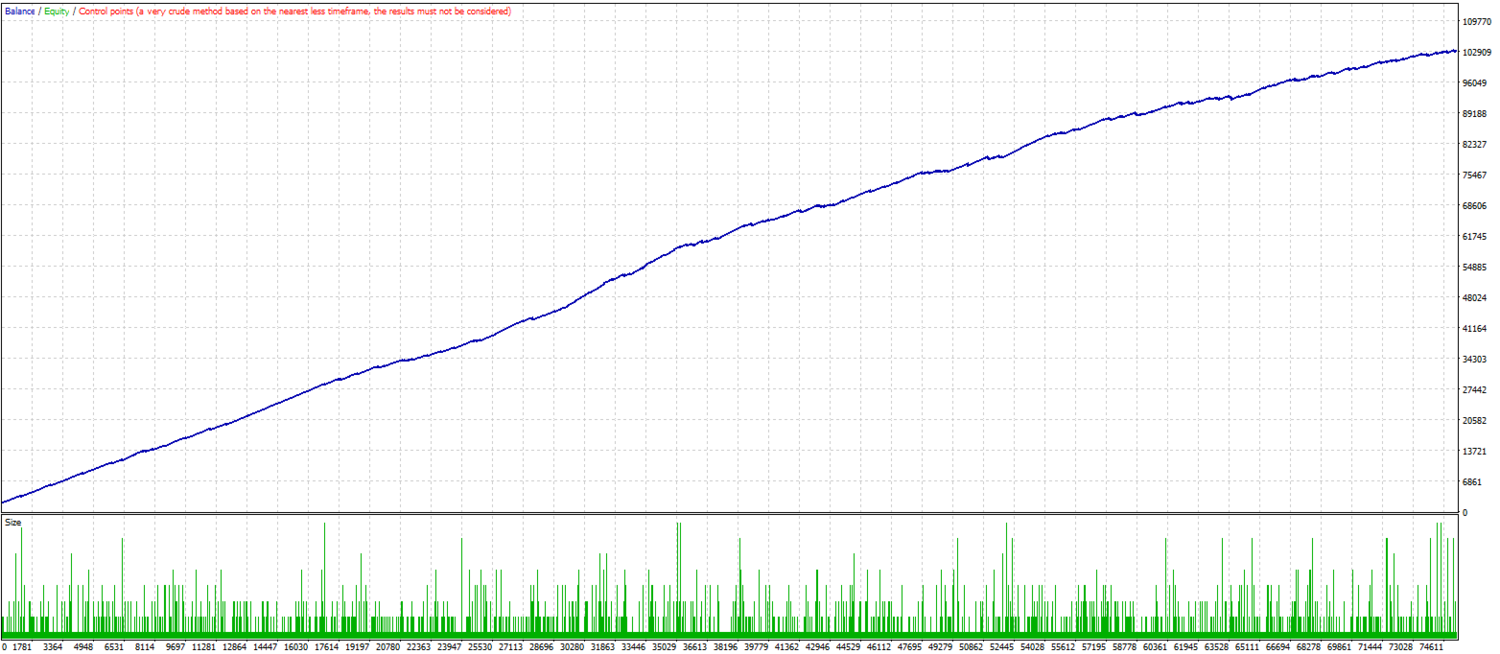
Task: Select trade number 41362 on the bottom axis
Action: tap(787, 647)
